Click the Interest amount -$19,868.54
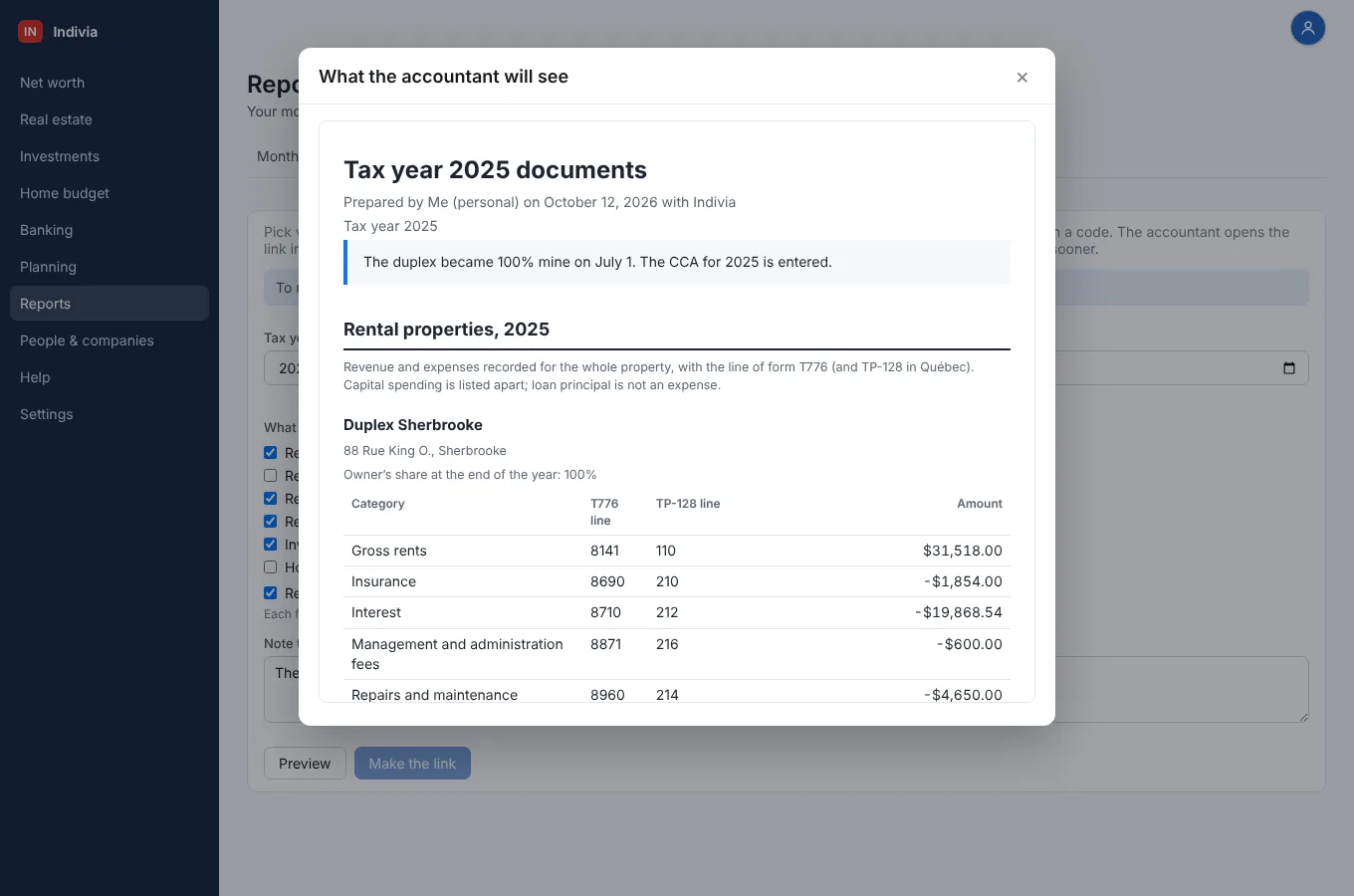 click(959, 612)
